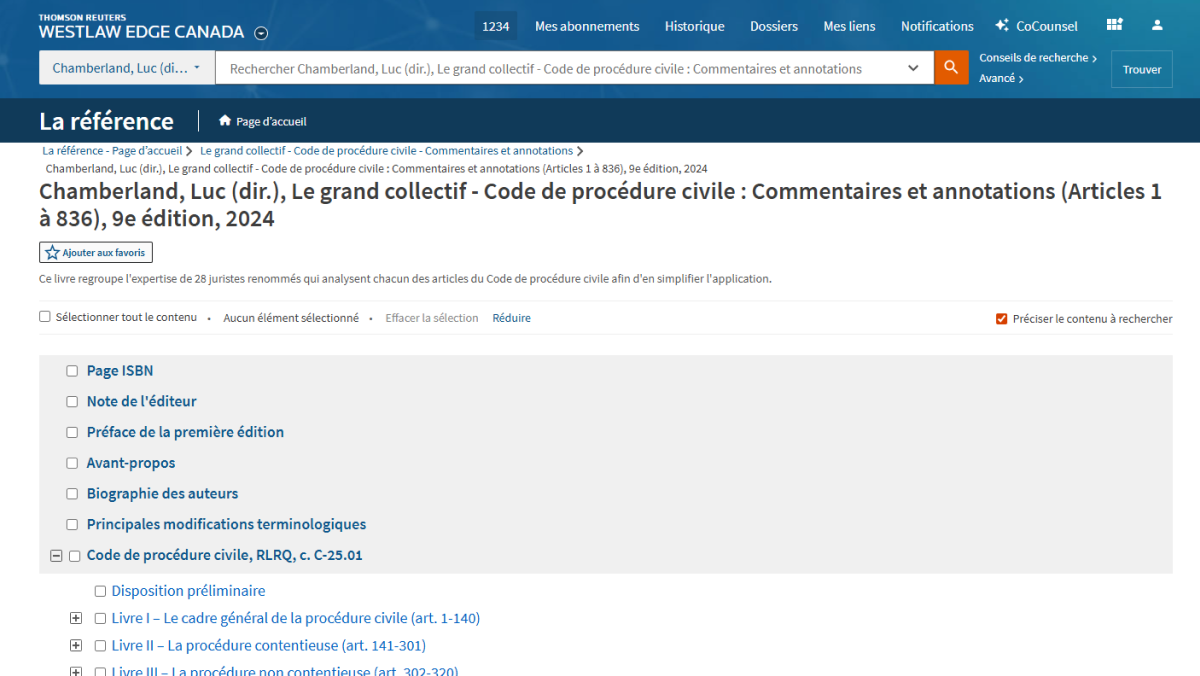
Task: Collapse the Code de procédure civile section
Action: click(56, 555)
